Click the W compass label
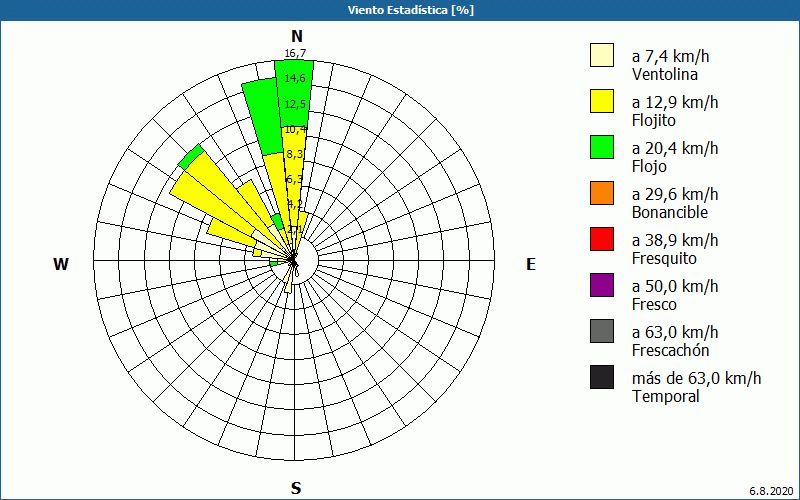The height and width of the screenshot is (500, 800). 61,264
